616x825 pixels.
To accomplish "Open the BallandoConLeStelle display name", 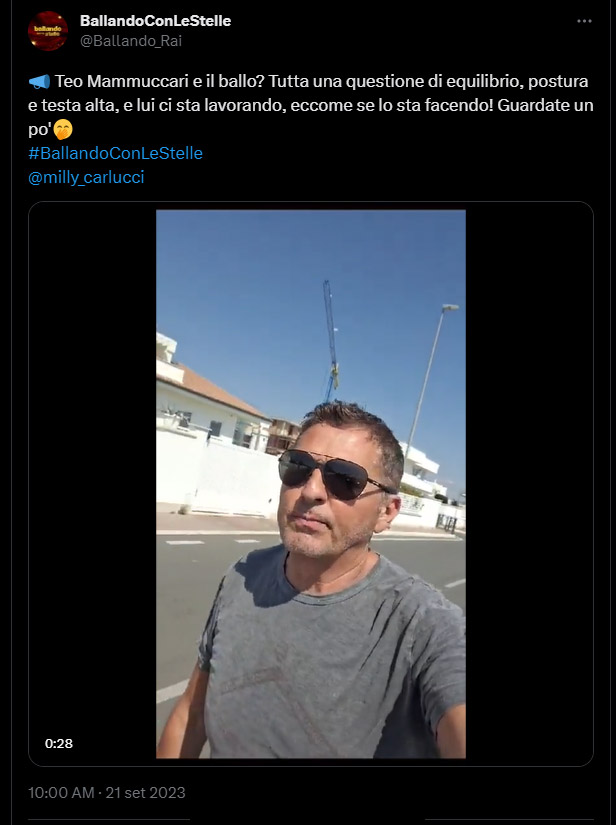I will (x=155, y=21).
